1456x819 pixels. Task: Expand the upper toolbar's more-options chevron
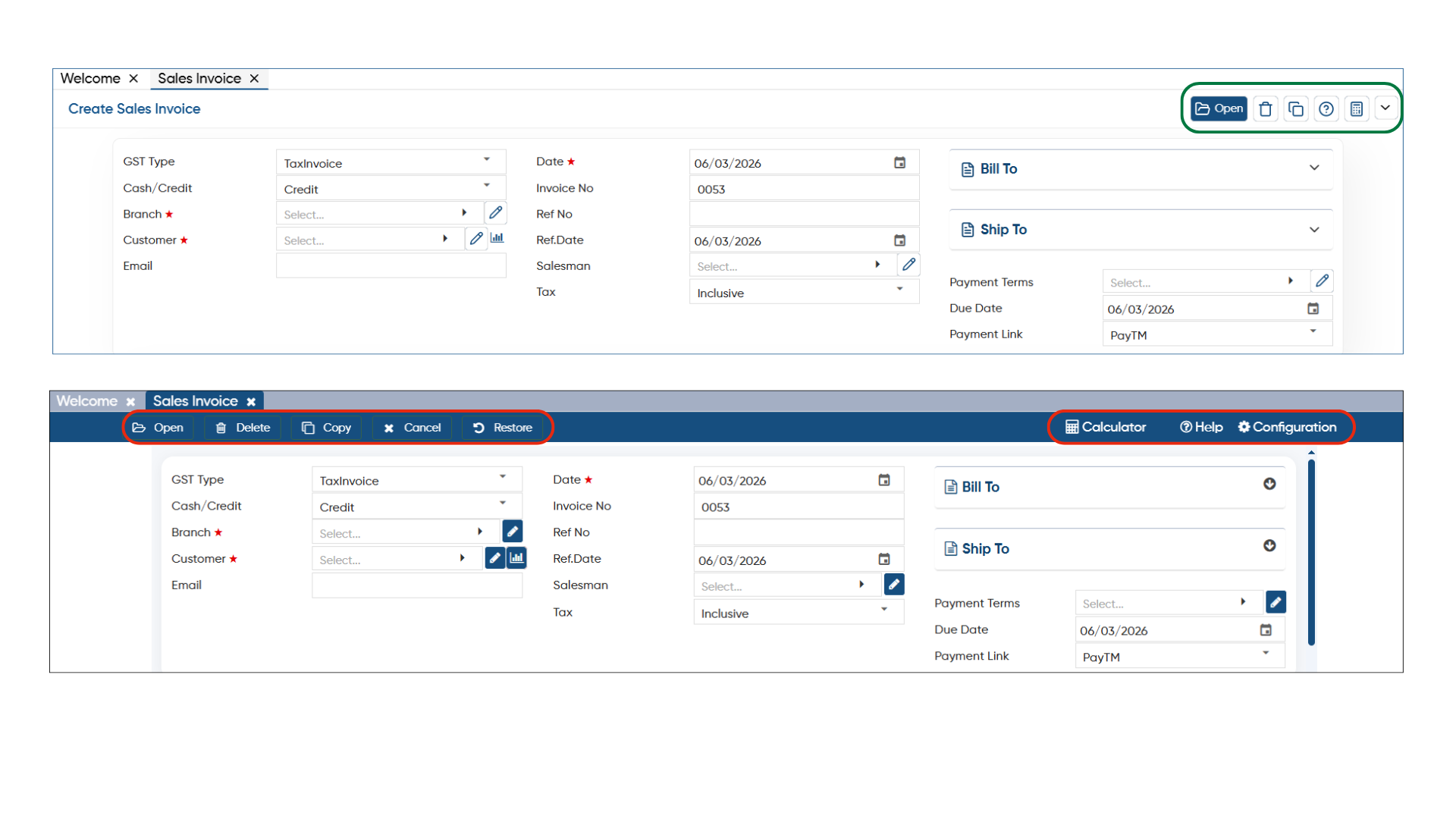[x=1385, y=108]
